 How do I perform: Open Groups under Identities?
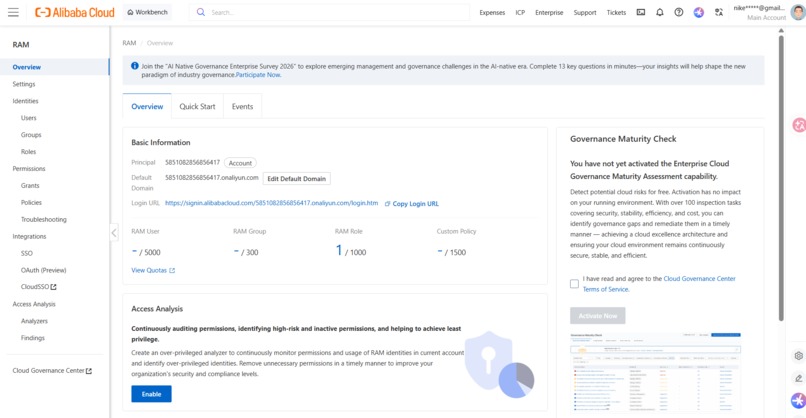(31, 135)
